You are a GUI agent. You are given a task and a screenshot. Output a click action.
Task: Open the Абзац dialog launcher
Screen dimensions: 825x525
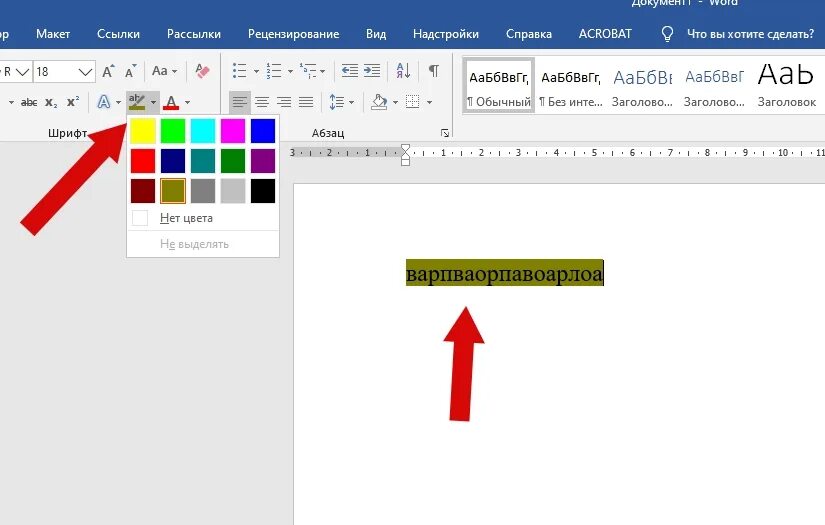445,134
